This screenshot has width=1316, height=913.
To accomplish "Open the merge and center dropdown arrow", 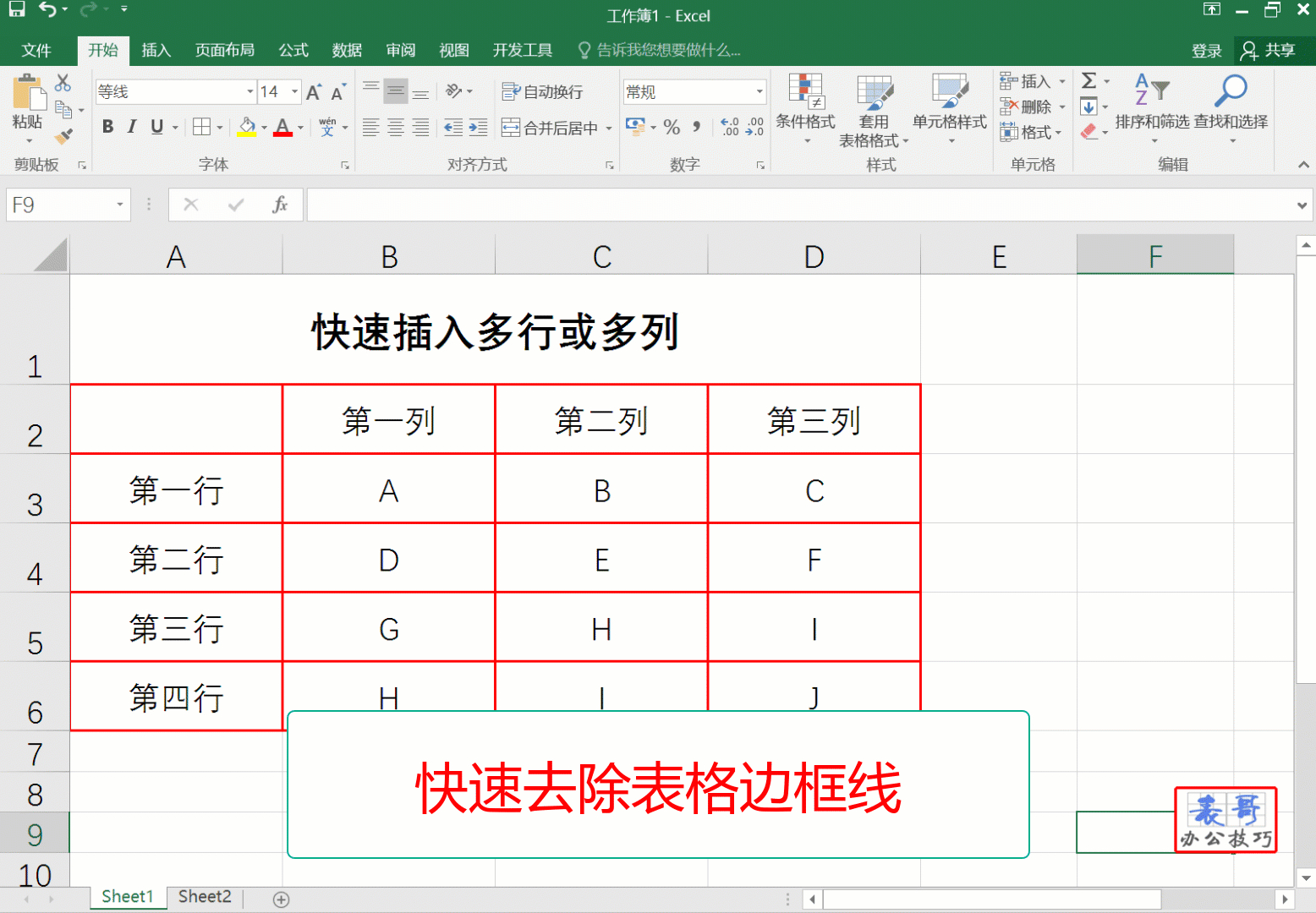I will click(609, 128).
